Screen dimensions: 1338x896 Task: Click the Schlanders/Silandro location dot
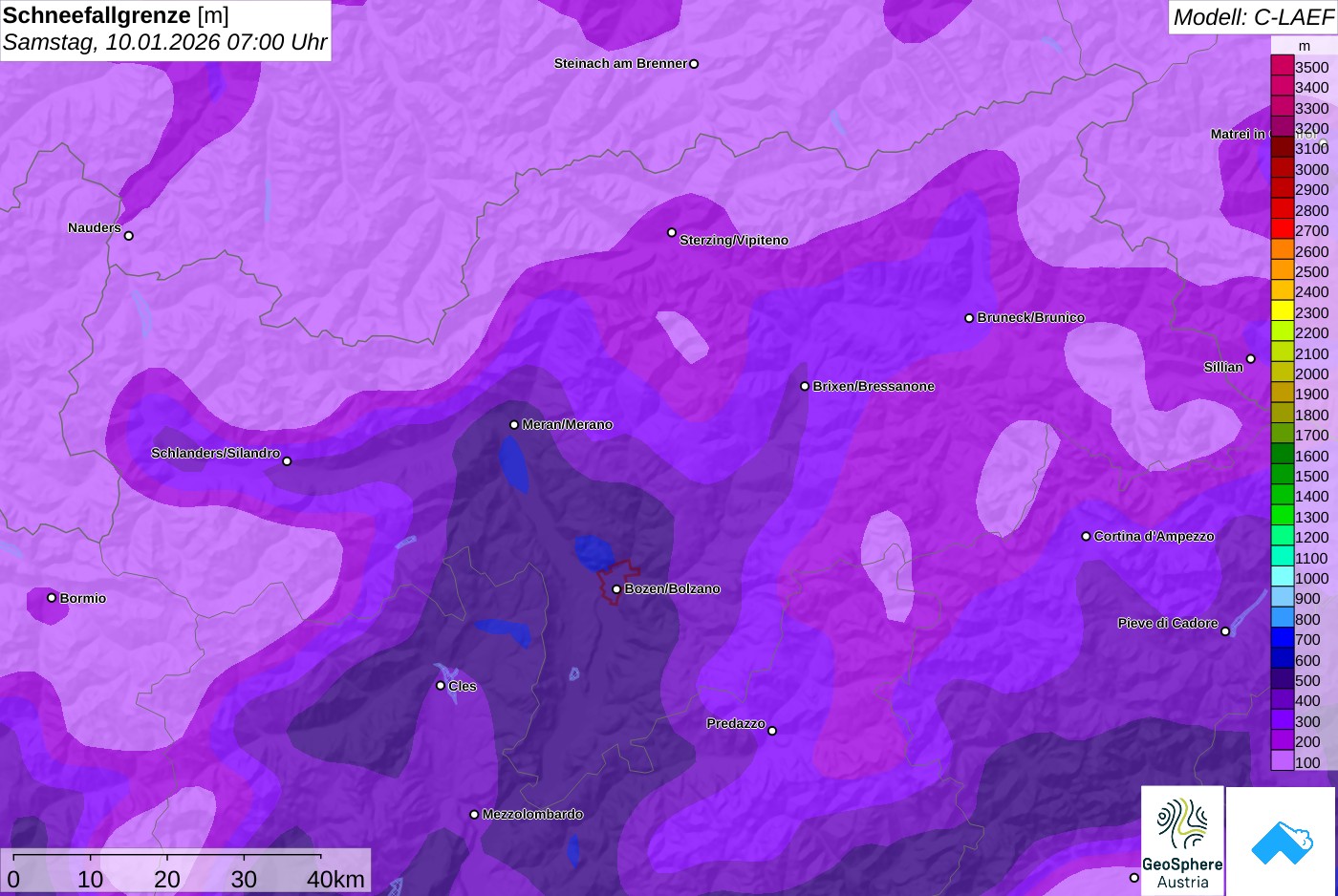287,461
